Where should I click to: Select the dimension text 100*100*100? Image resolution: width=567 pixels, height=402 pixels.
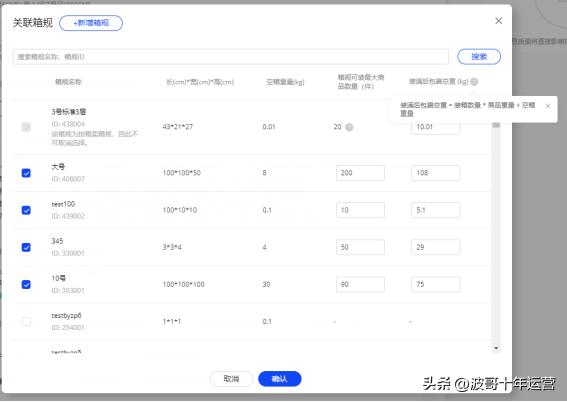click(184, 285)
